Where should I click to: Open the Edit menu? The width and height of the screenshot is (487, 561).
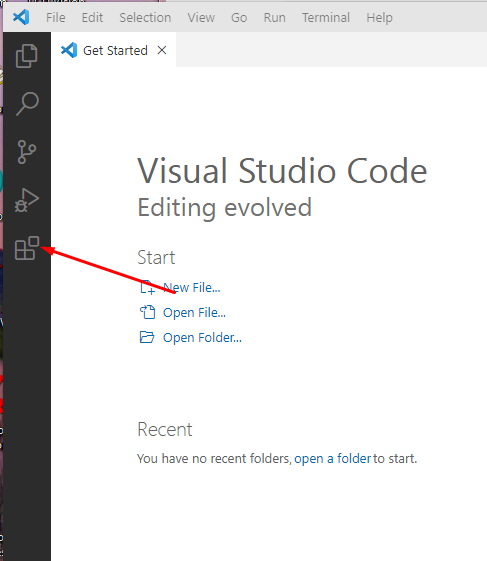(92, 18)
